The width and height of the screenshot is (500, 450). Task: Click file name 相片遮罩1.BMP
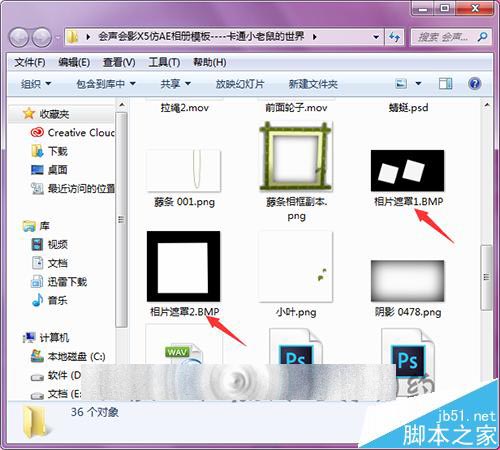tap(408, 202)
